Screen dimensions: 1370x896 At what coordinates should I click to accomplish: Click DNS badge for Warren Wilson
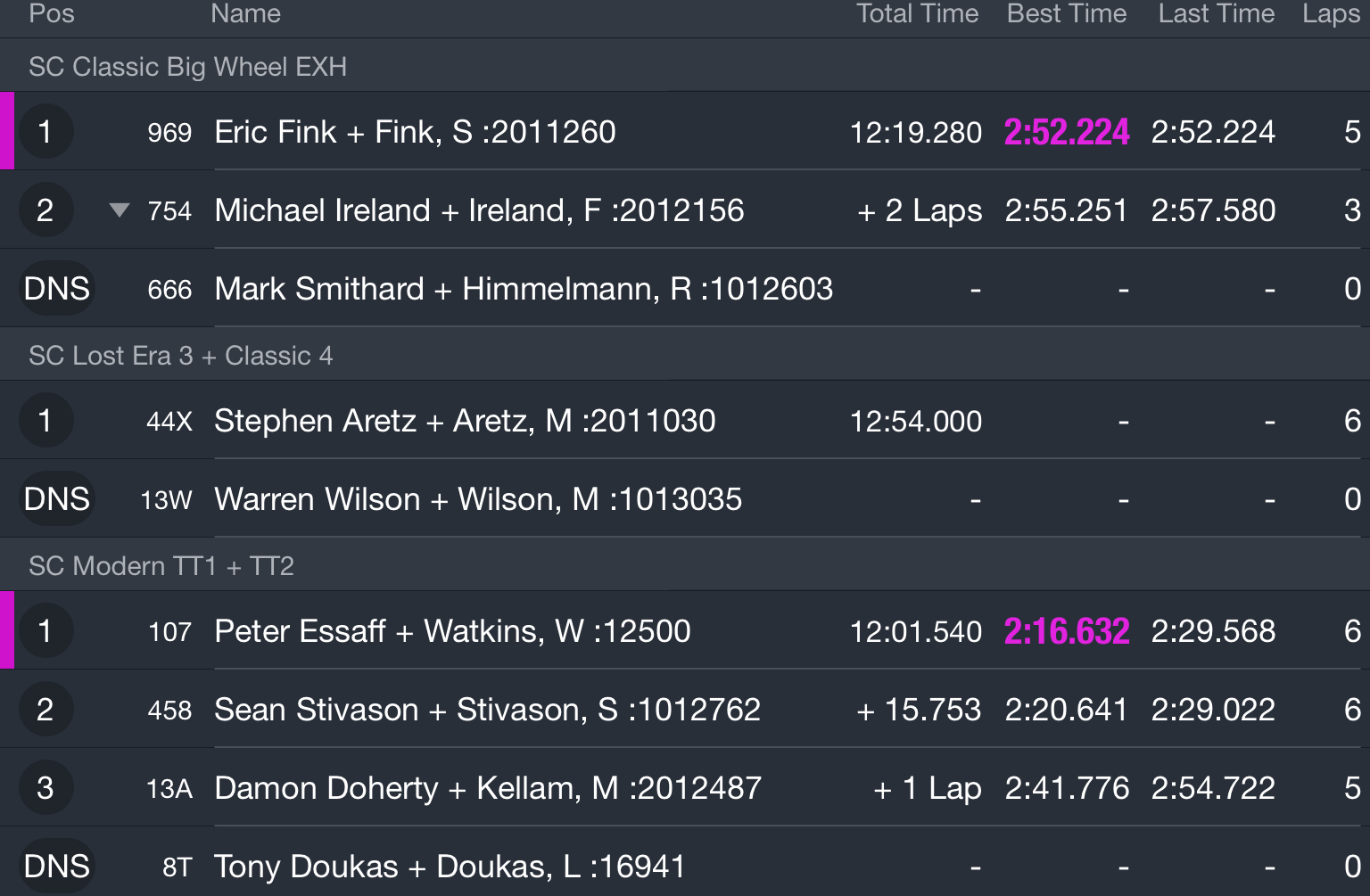[x=57, y=499]
